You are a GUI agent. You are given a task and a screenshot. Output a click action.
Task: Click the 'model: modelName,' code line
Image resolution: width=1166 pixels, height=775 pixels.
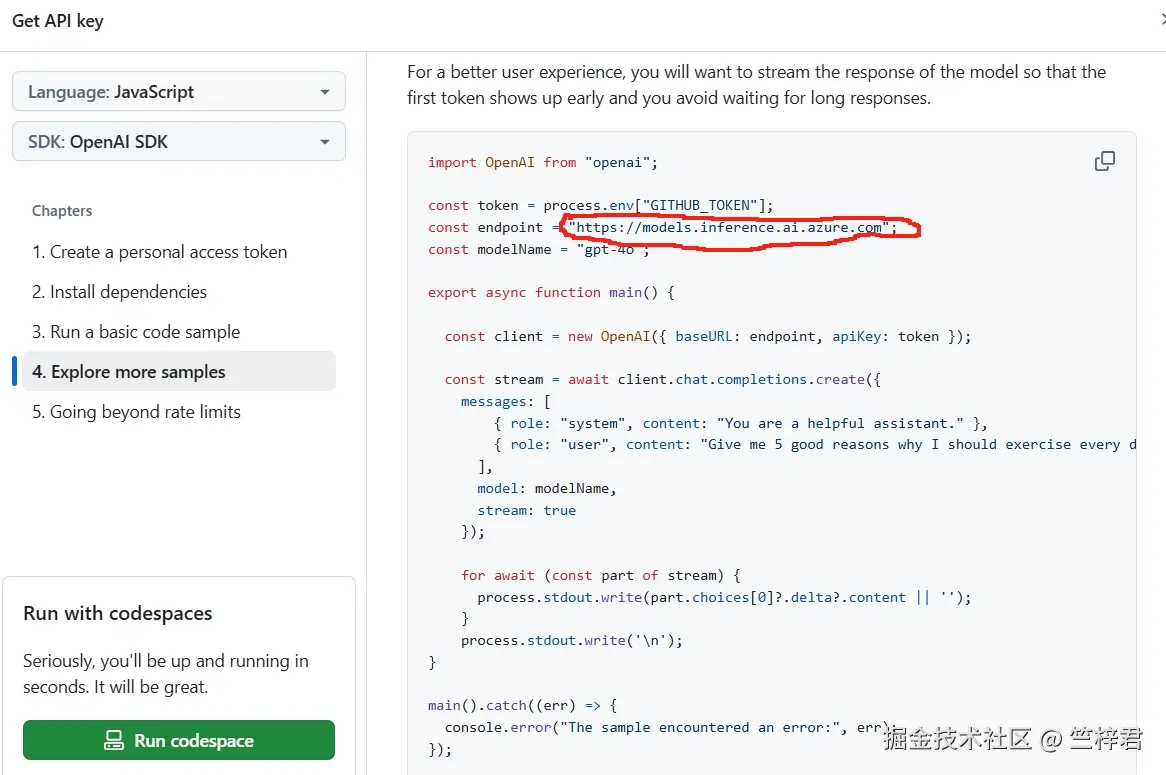coord(547,489)
